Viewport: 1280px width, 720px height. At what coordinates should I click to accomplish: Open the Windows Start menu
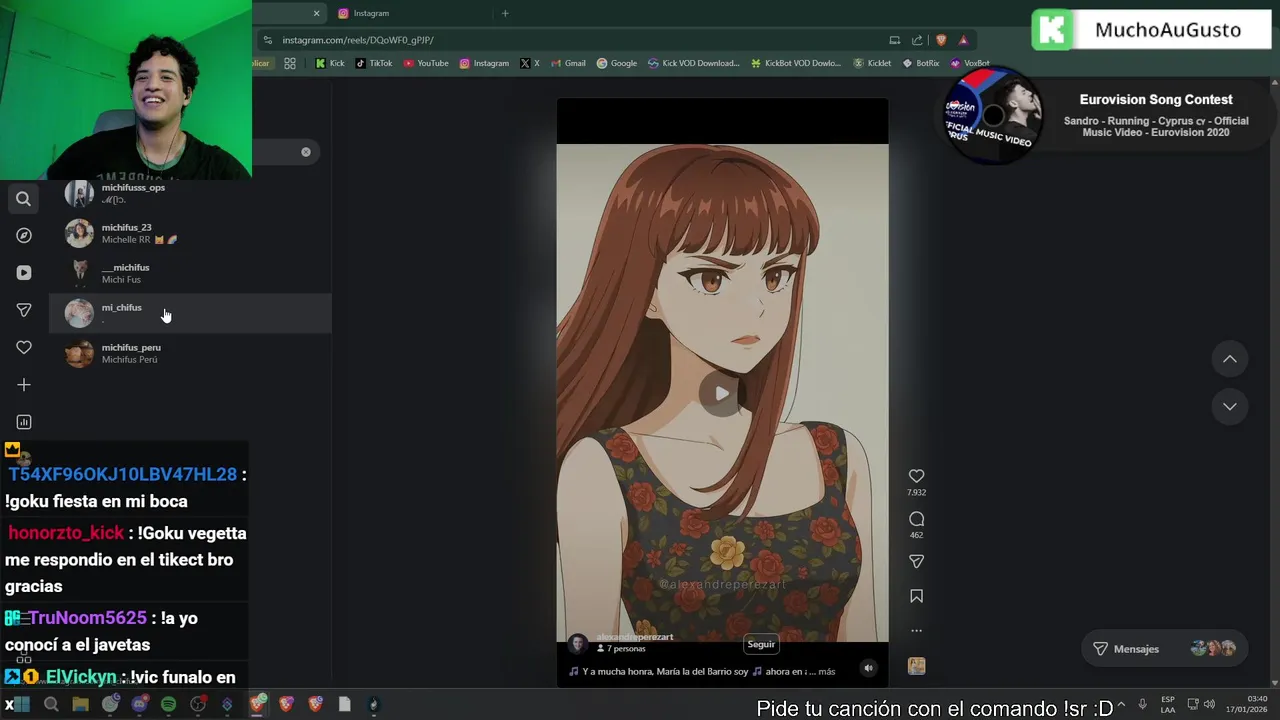22,705
